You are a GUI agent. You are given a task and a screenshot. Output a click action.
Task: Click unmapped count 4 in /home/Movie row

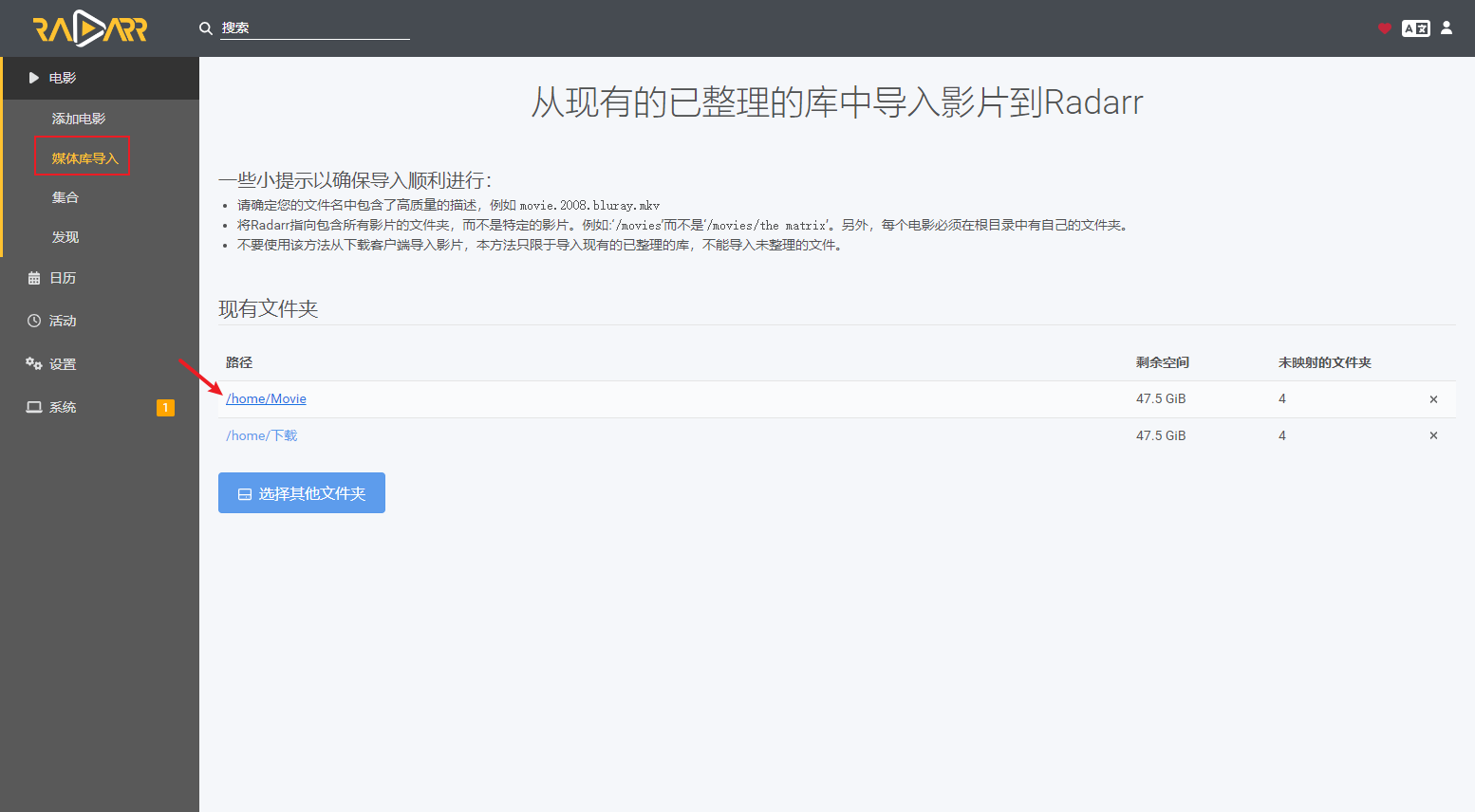point(1282,398)
